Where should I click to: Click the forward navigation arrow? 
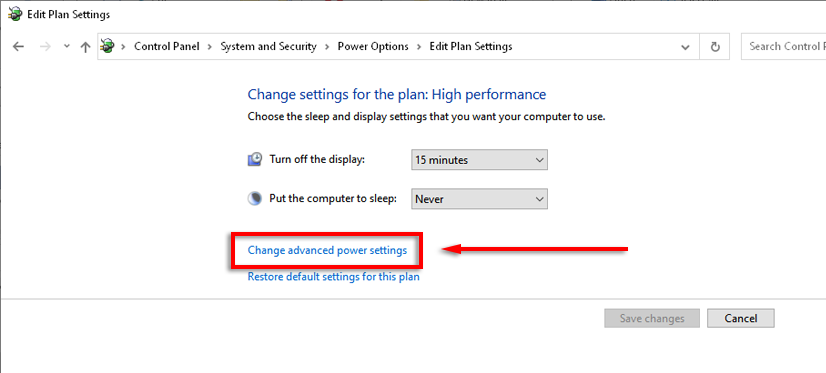click(x=45, y=46)
